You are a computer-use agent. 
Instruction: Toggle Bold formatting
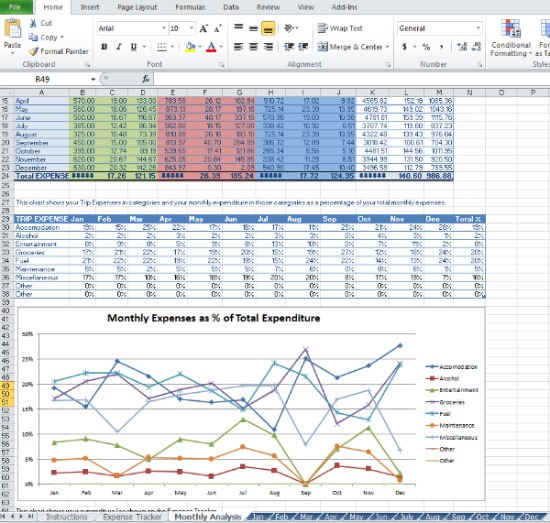pyautogui.click(x=104, y=47)
